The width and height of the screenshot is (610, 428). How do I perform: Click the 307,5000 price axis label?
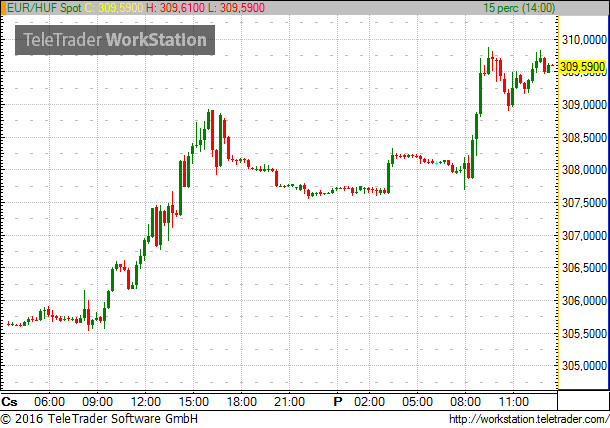(x=584, y=203)
